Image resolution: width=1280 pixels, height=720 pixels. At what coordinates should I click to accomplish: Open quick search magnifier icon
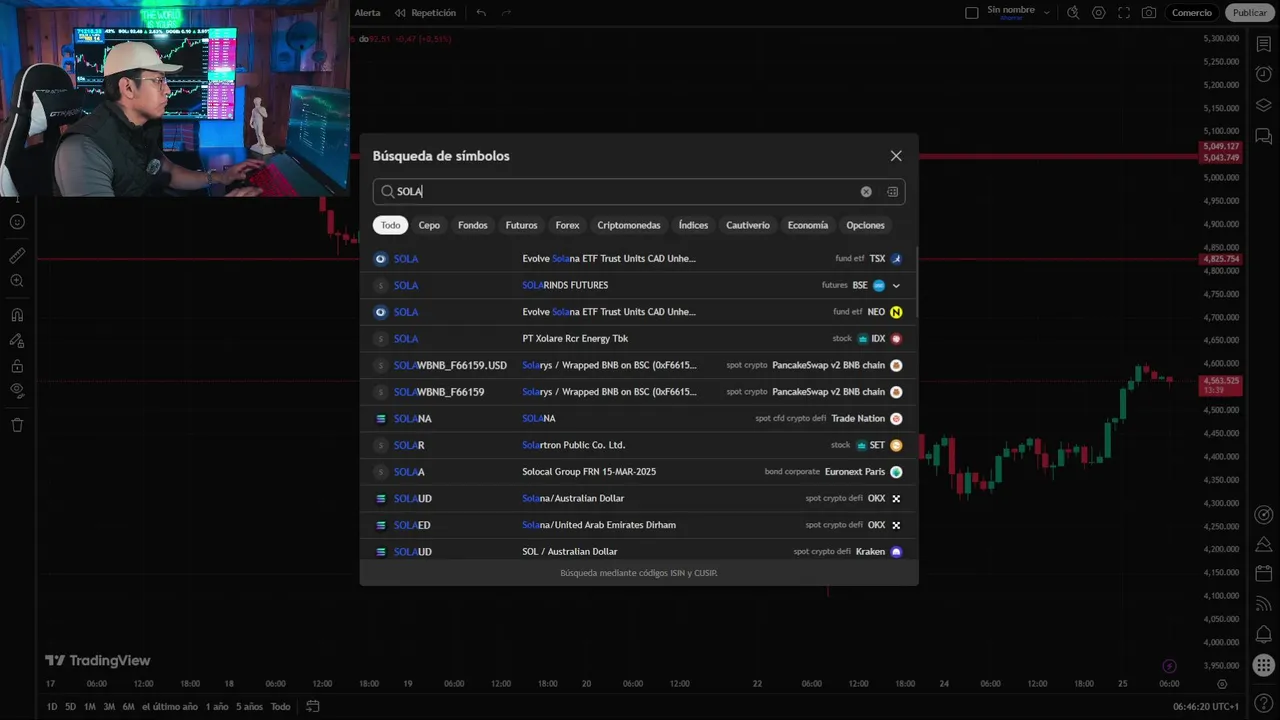(x=1073, y=13)
